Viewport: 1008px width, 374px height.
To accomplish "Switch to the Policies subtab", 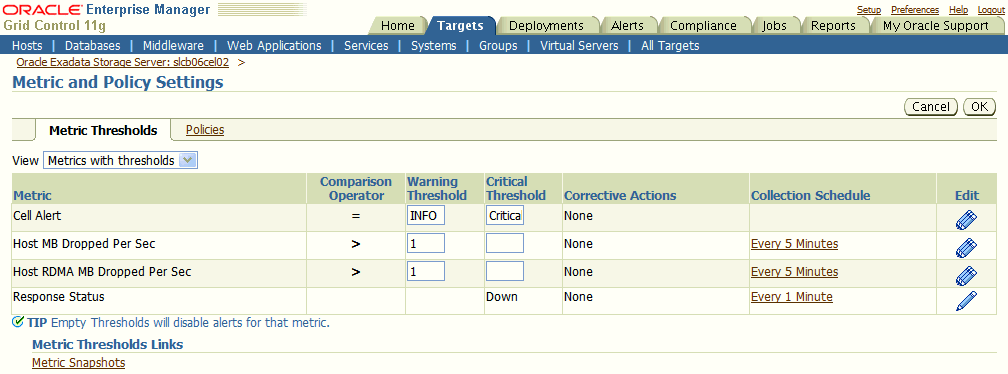I will [204, 130].
